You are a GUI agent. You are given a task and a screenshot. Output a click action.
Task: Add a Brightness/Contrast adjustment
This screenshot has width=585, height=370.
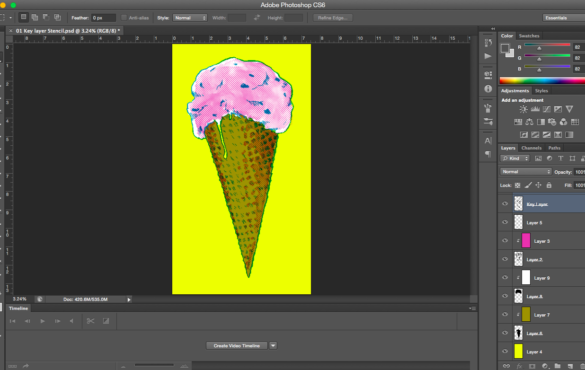[523, 109]
